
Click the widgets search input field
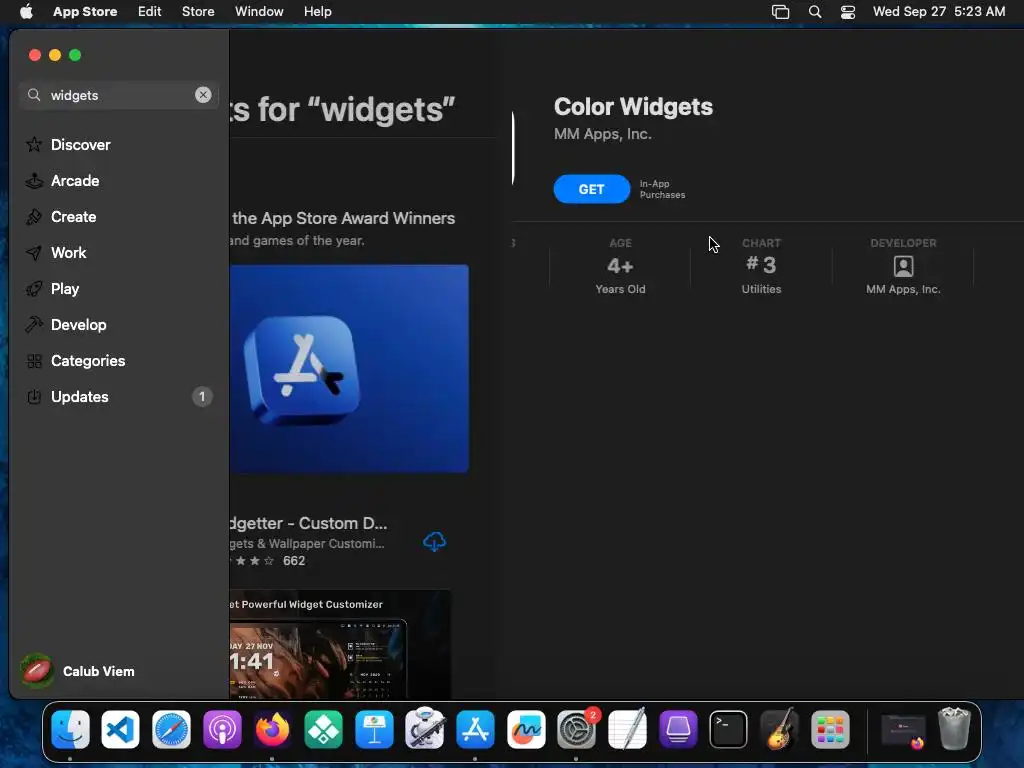click(x=119, y=95)
